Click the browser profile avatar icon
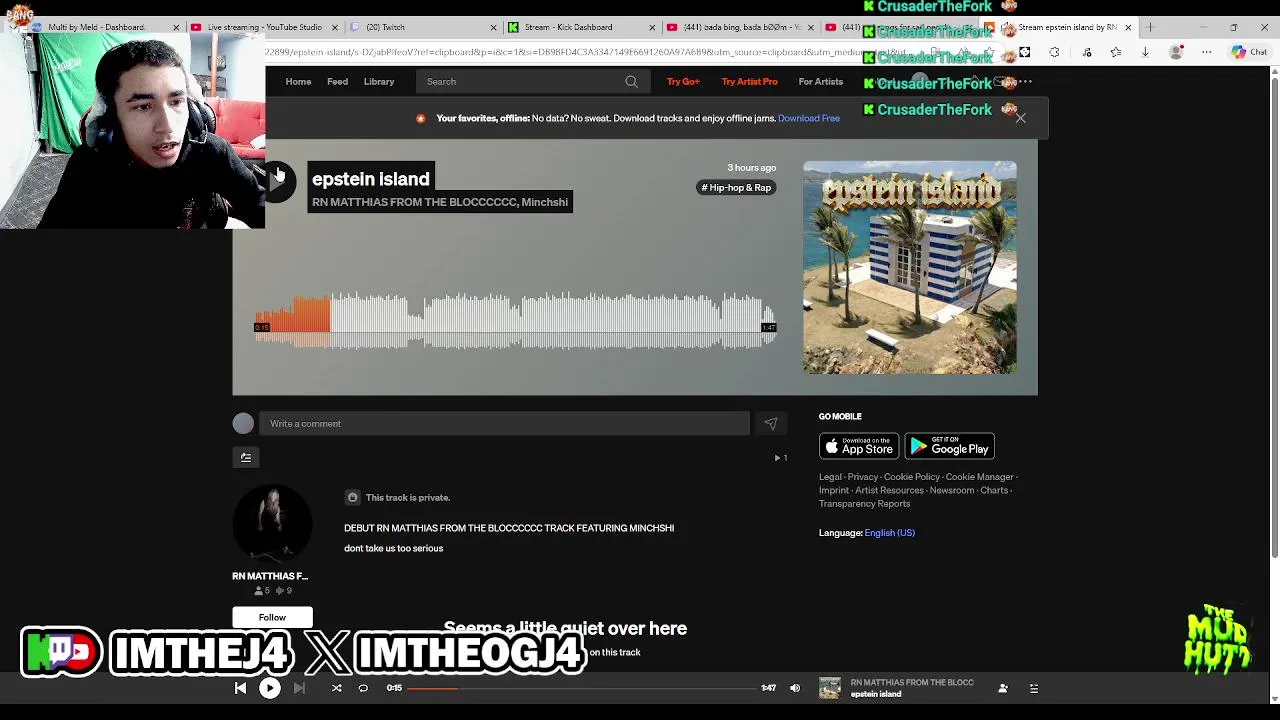1280x720 pixels. tap(1176, 52)
